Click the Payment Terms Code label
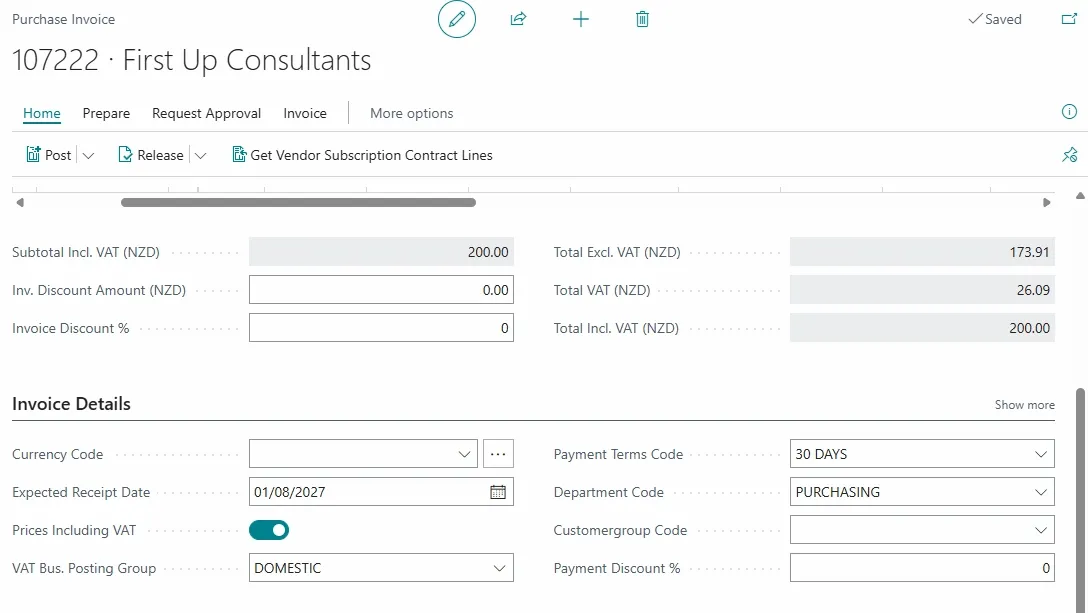The image size is (1088, 613). click(x=618, y=454)
